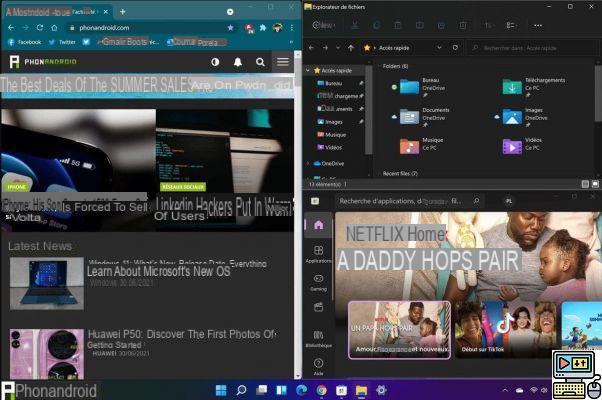The height and width of the screenshot is (400, 602).
Task: Refresh the Accès rapide folder view
Action: point(455,48)
